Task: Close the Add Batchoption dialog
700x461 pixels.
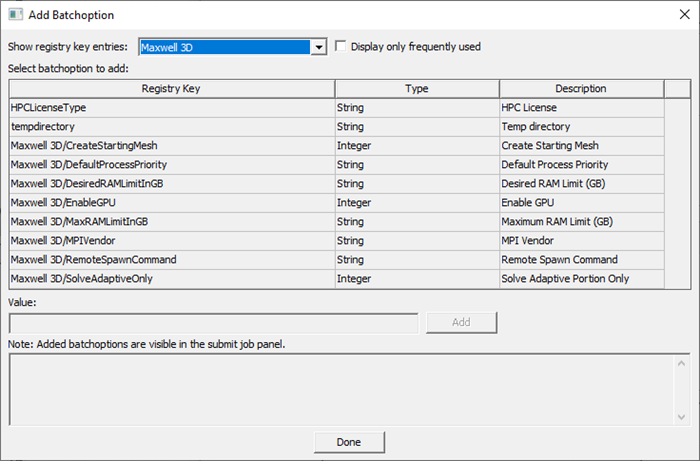Action: (684, 15)
